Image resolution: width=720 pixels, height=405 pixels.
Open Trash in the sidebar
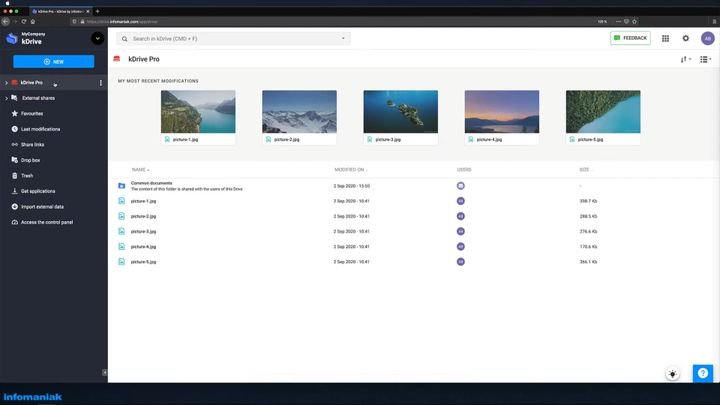tap(27, 175)
